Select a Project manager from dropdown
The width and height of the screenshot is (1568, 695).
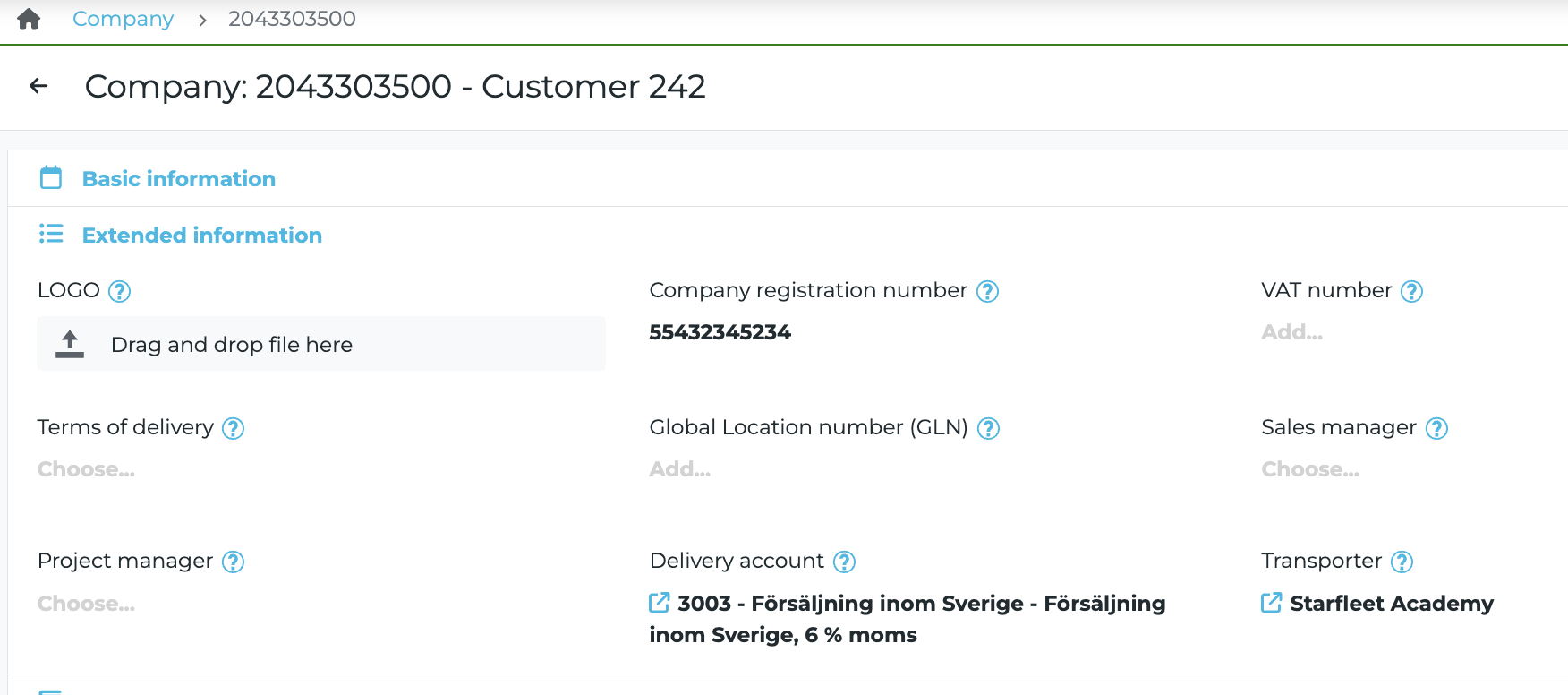(86, 604)
